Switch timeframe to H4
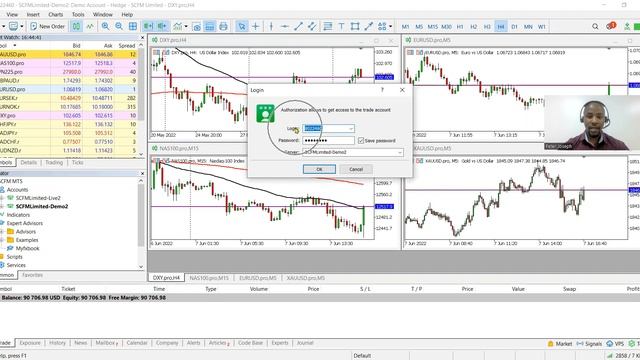 [x=501, y=27]
